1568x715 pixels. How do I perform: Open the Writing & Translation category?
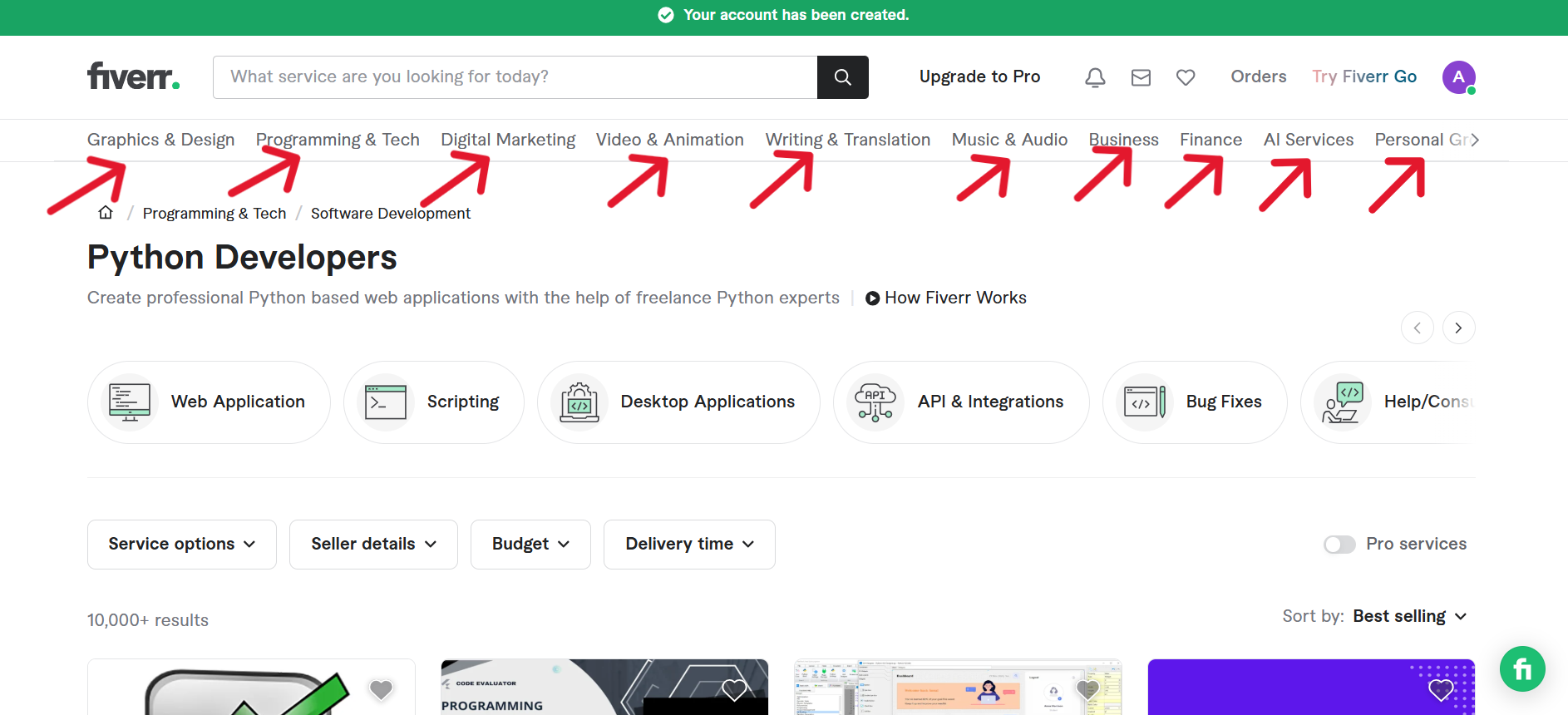(x=848, y=140)
